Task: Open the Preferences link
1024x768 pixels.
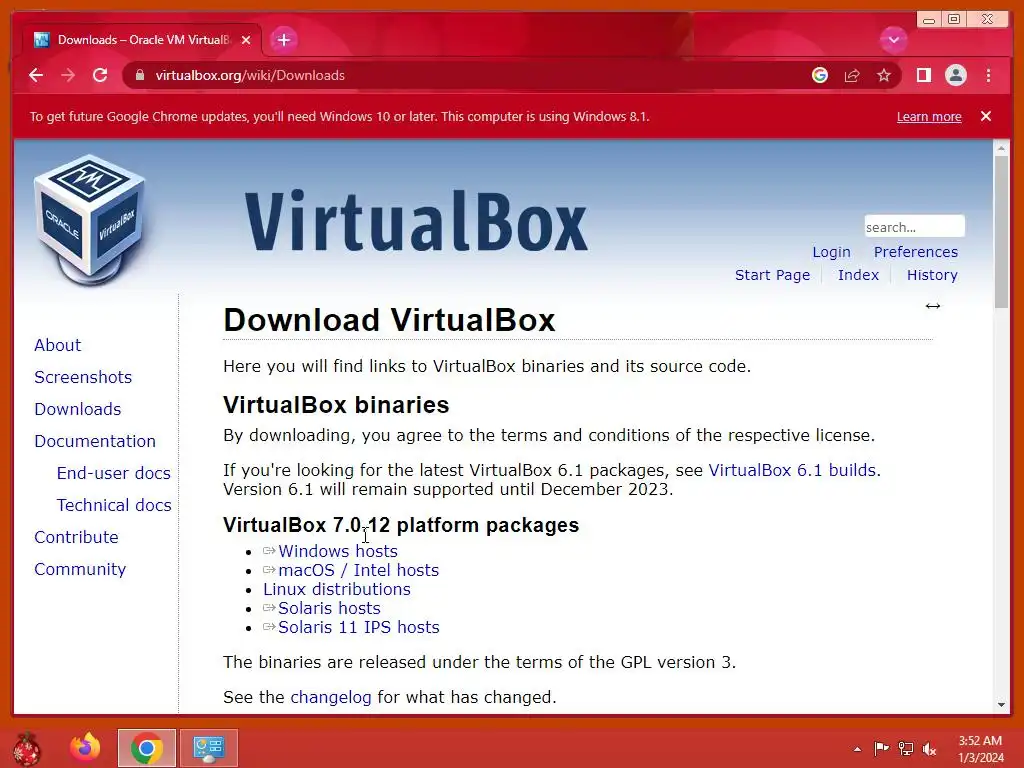Action: tap(916, 252)
